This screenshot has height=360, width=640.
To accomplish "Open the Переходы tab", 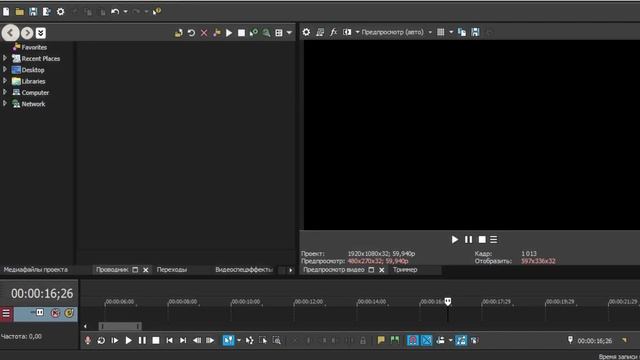I will [x=172, y=270].
